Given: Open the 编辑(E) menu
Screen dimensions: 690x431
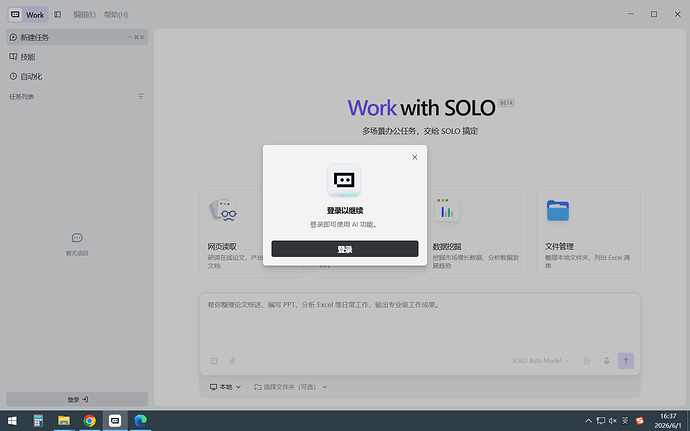Looking at the screenshot, I should pyautogui.click(x=84, y=15).
